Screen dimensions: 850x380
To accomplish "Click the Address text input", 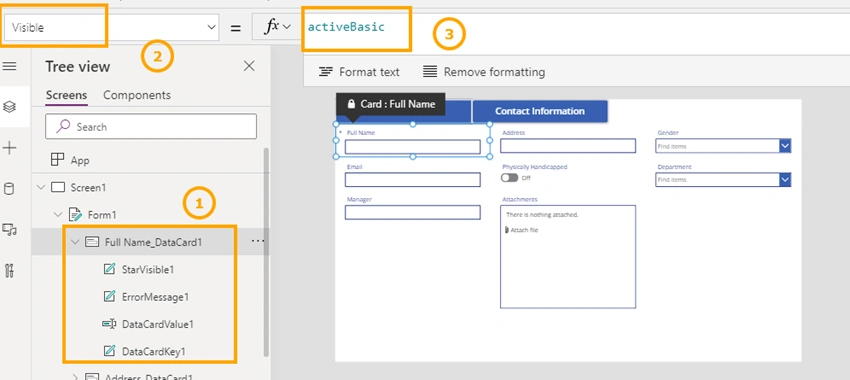I will pos(568,145).
